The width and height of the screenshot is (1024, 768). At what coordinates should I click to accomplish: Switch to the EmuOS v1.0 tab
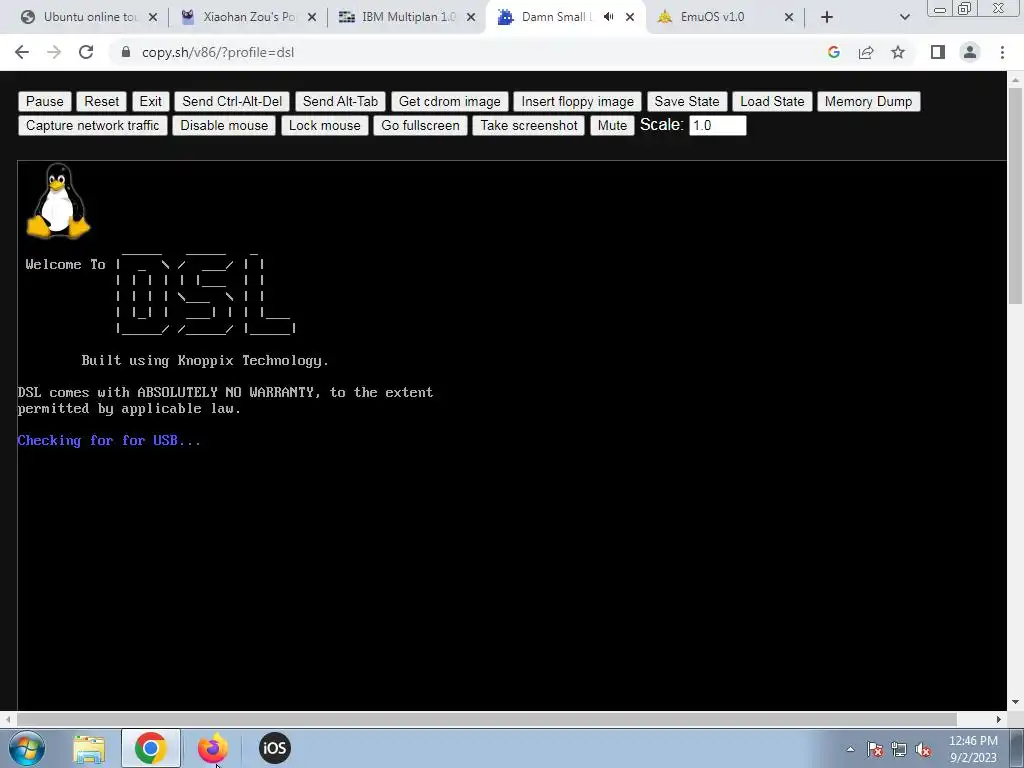[712, 17]
